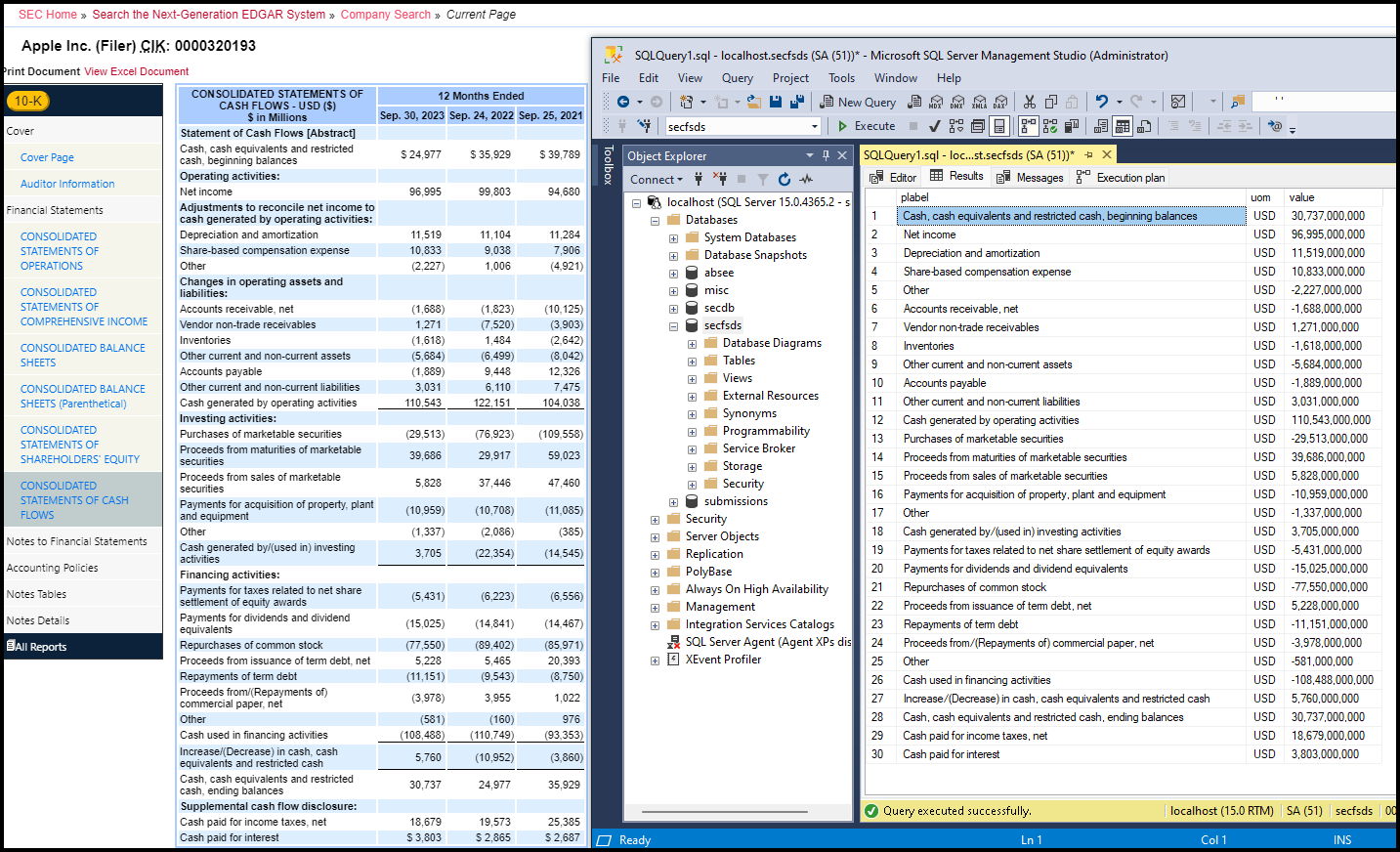Click the Query Options window icon
Image resolution: width=1400 pixels, height=852 pixels.
click(x=978, y=126)
